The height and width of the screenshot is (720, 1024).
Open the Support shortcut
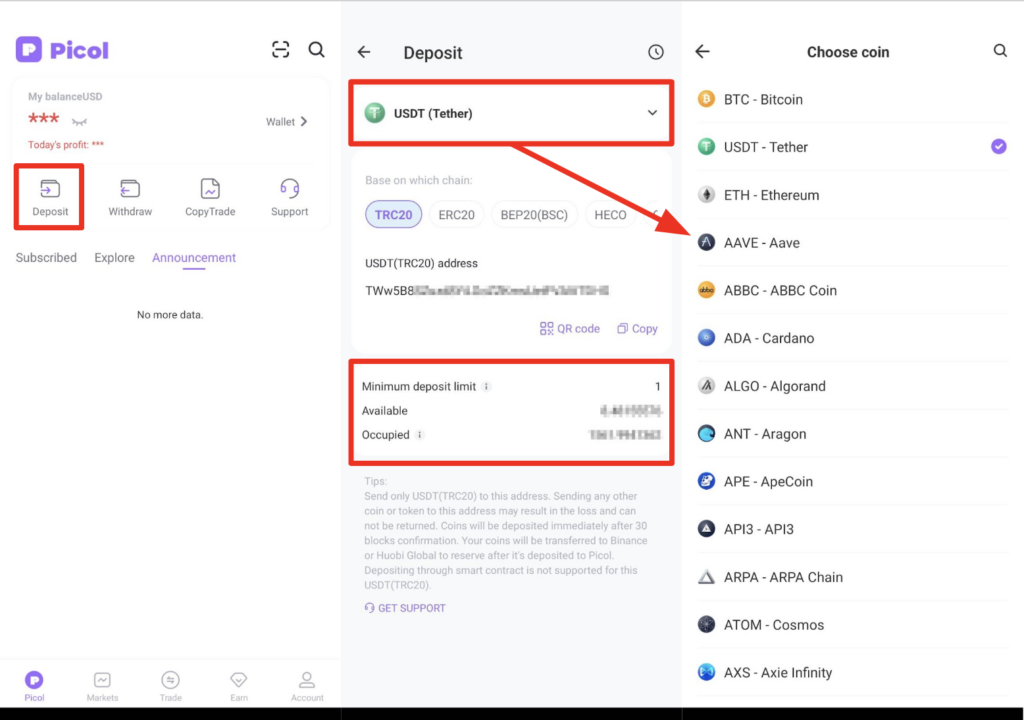(289, 197)
